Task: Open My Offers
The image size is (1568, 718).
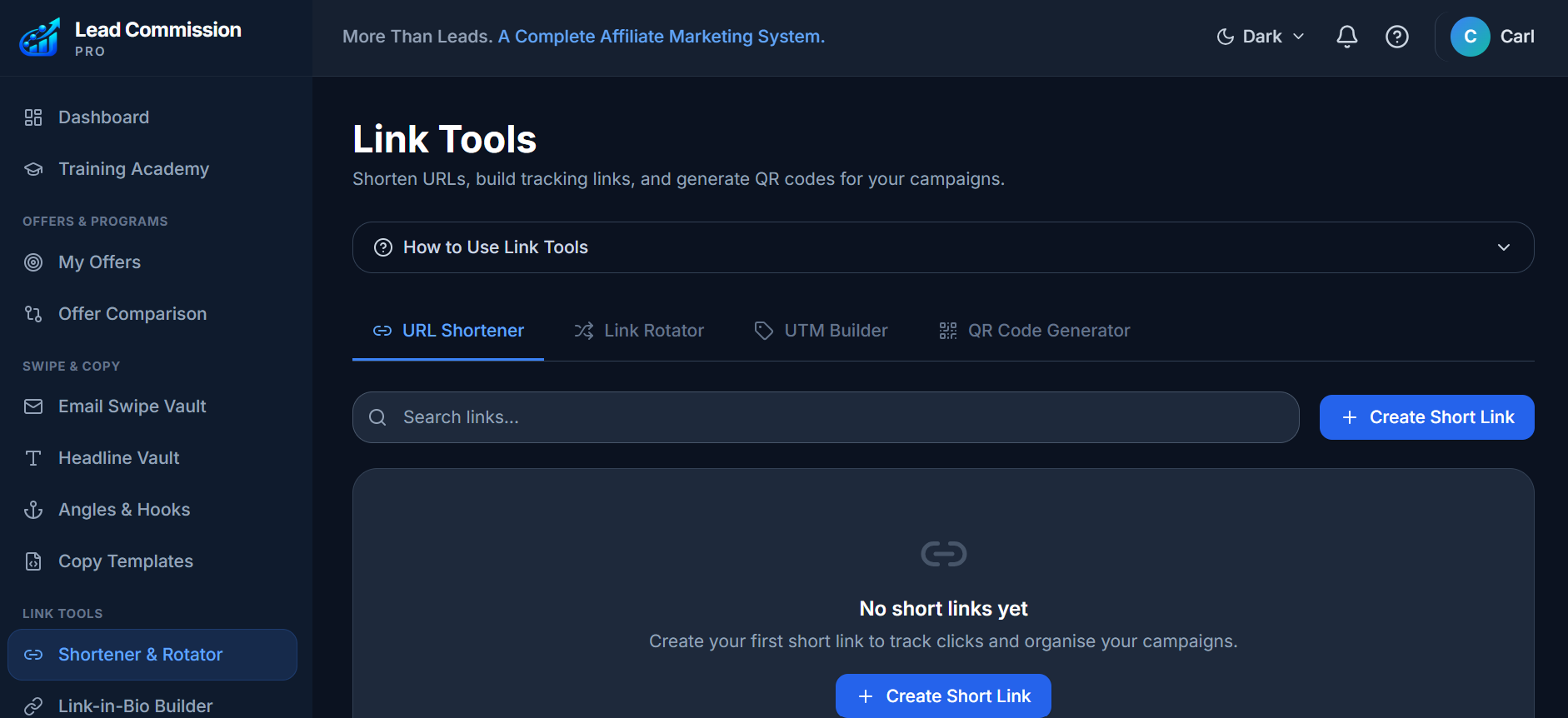Action: [152, 262]
